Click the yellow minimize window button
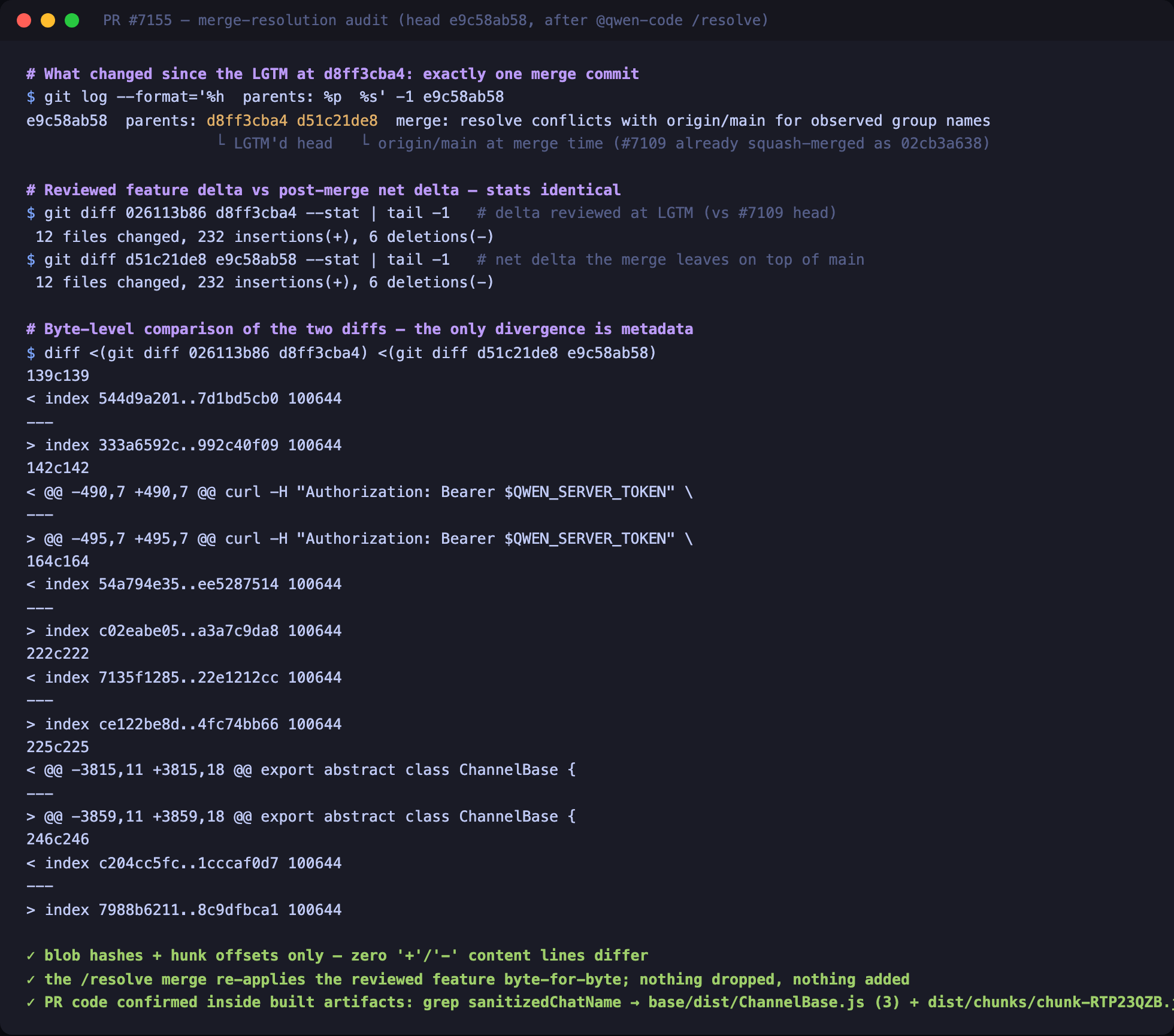Screen dimensions: 1174x1036 pyautogui.click(x=48, y=20)
